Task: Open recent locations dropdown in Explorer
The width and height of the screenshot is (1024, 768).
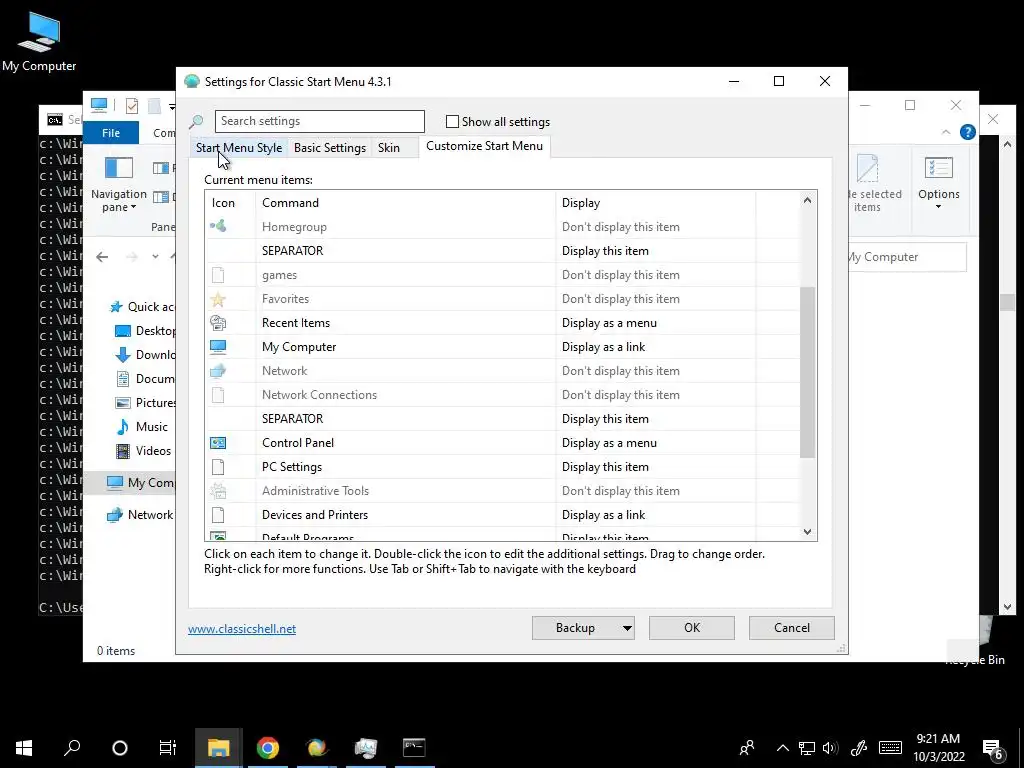Action: 155,257
